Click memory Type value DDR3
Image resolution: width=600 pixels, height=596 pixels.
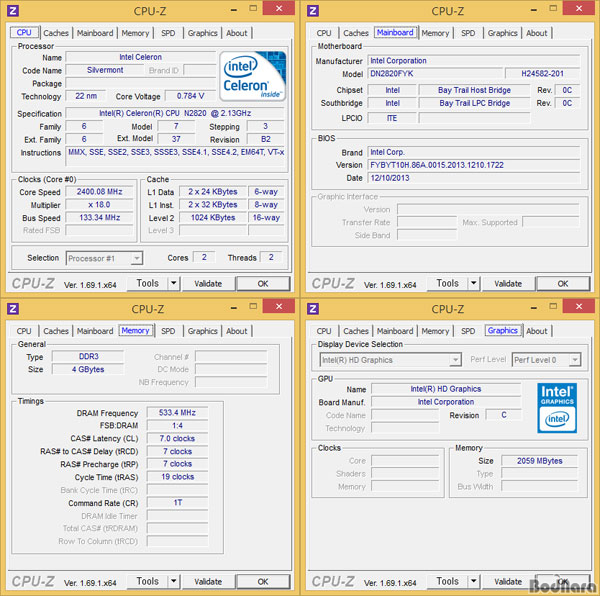click(x=88, y=357)
